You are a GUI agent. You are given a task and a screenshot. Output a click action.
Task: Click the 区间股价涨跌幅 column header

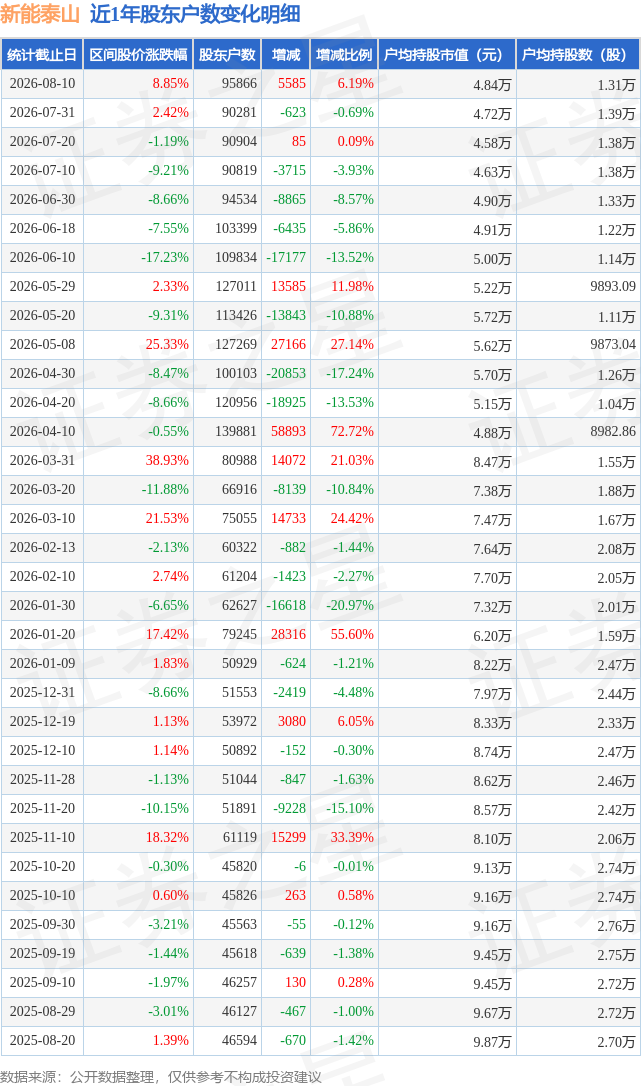click(138, 55)
